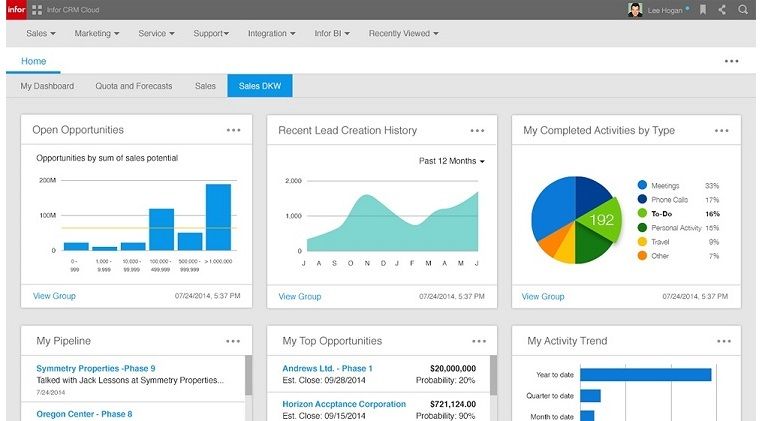The image size is (763, 421).
Task: Switch to My Dashboard tab
Action: (47, 86)
